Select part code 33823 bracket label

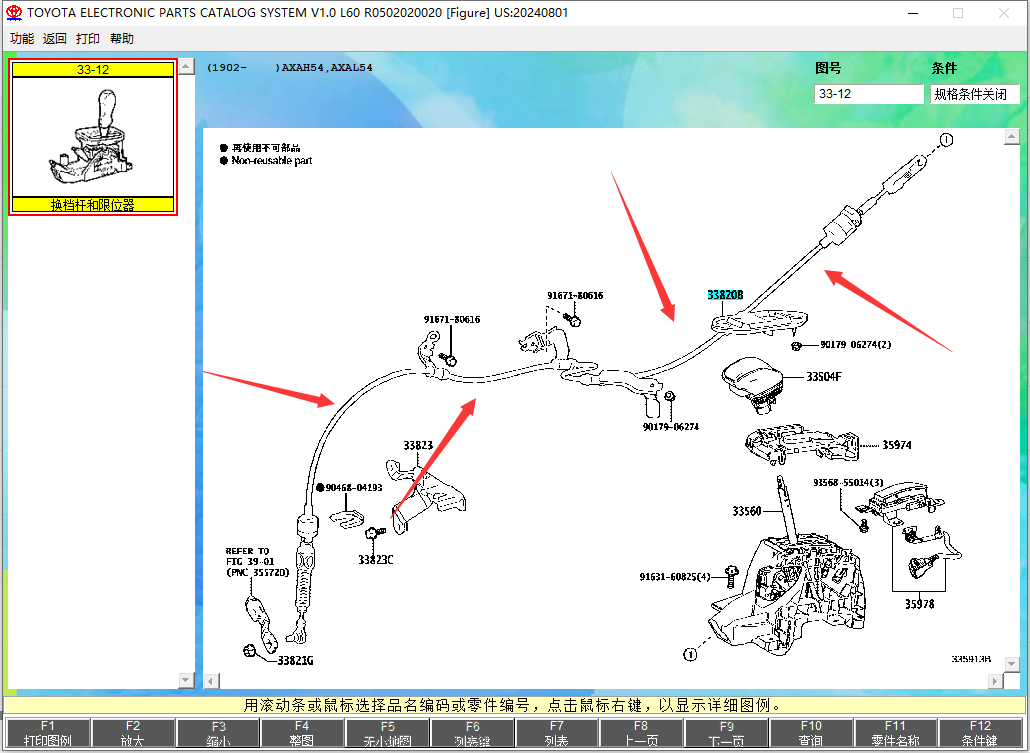coord(418,445)
